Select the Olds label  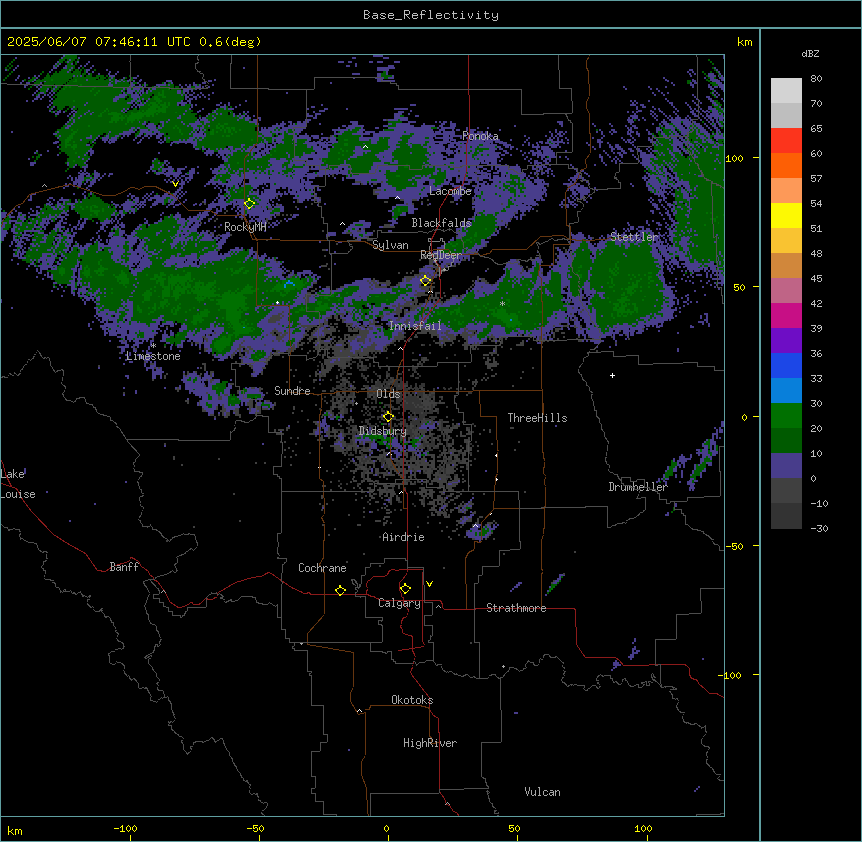388,394
